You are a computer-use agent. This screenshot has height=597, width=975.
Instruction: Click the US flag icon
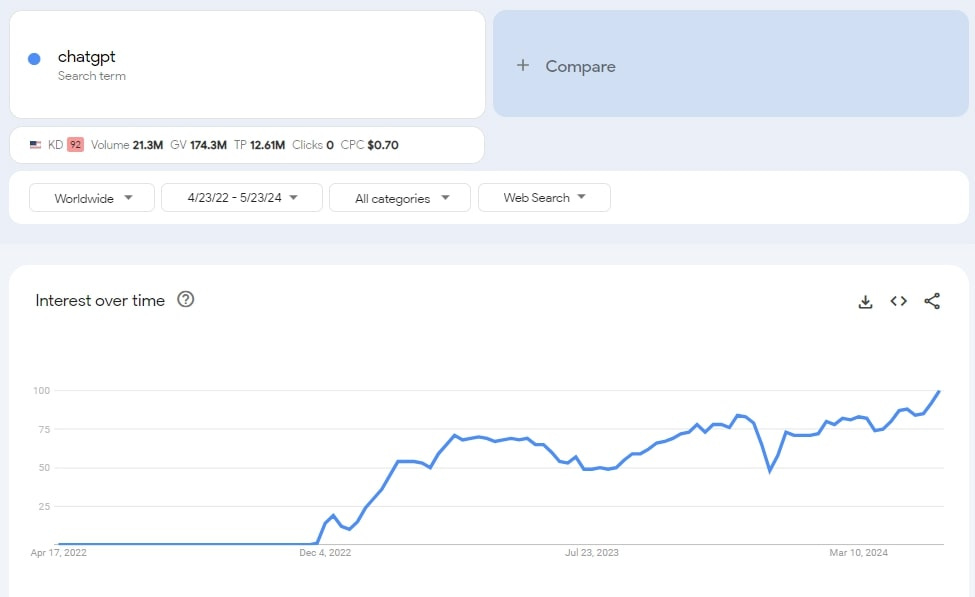(35, 144)
